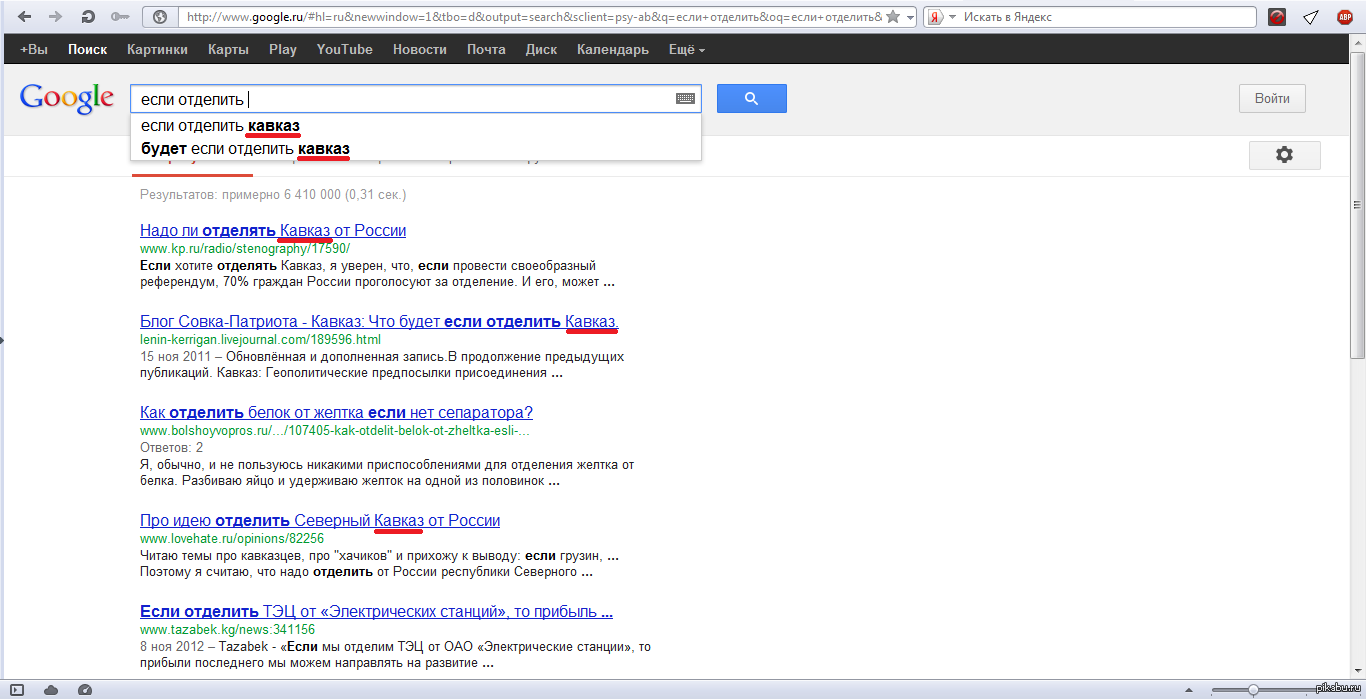The height and width of the screenshot is (699, 1366).
Task: Click the Войти sign-in button
Action: [1272, 98]
